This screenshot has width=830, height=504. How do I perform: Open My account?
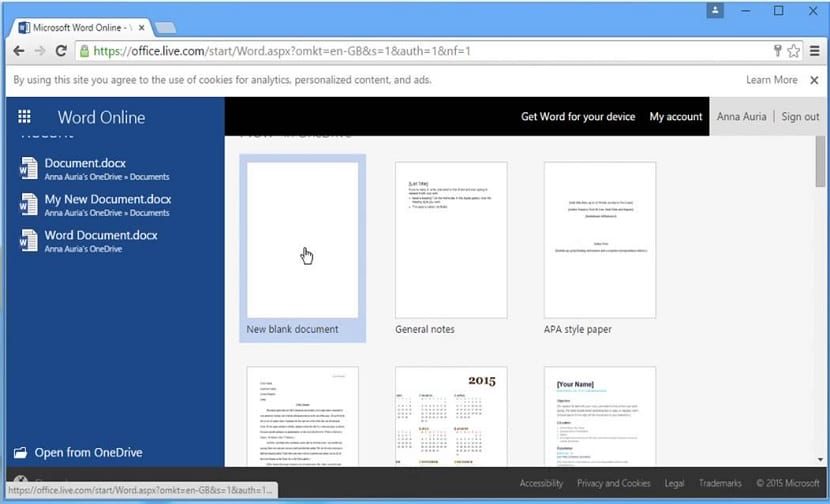point(676,116)
